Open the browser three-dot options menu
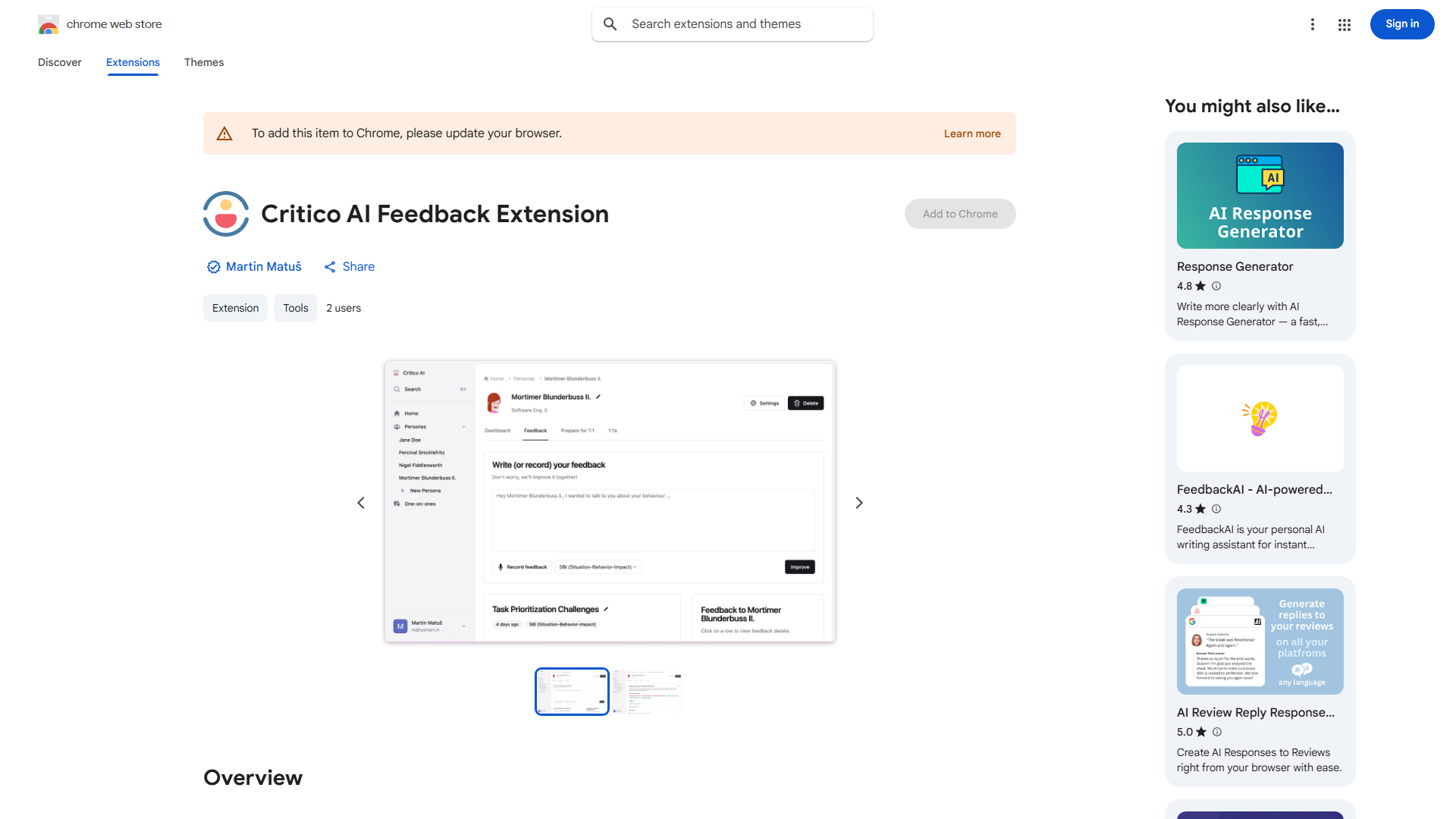1456x819 pixels. pyautogui.click(x=1313, y=24)
